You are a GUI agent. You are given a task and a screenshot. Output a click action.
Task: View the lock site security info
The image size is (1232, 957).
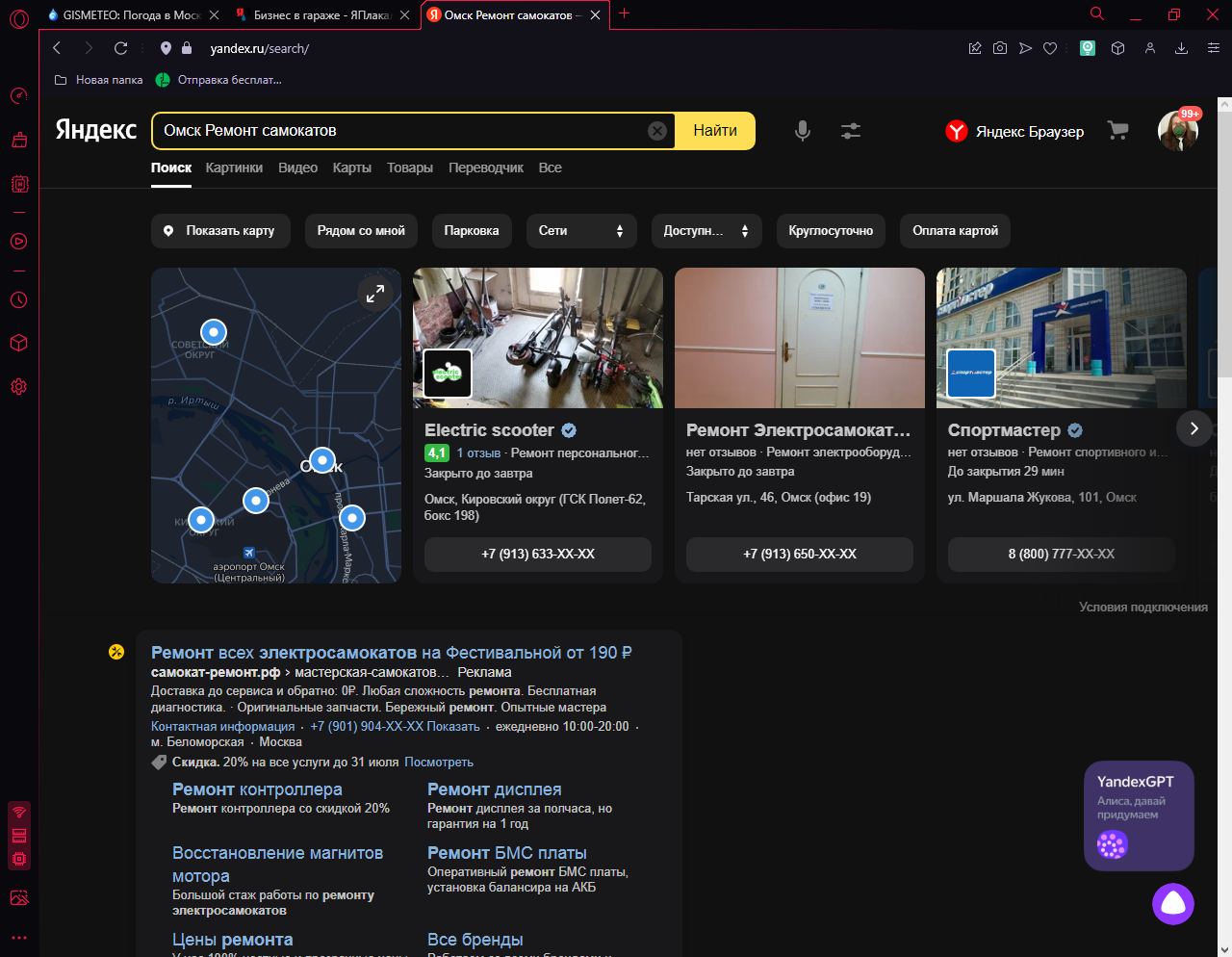coord(187,48)
